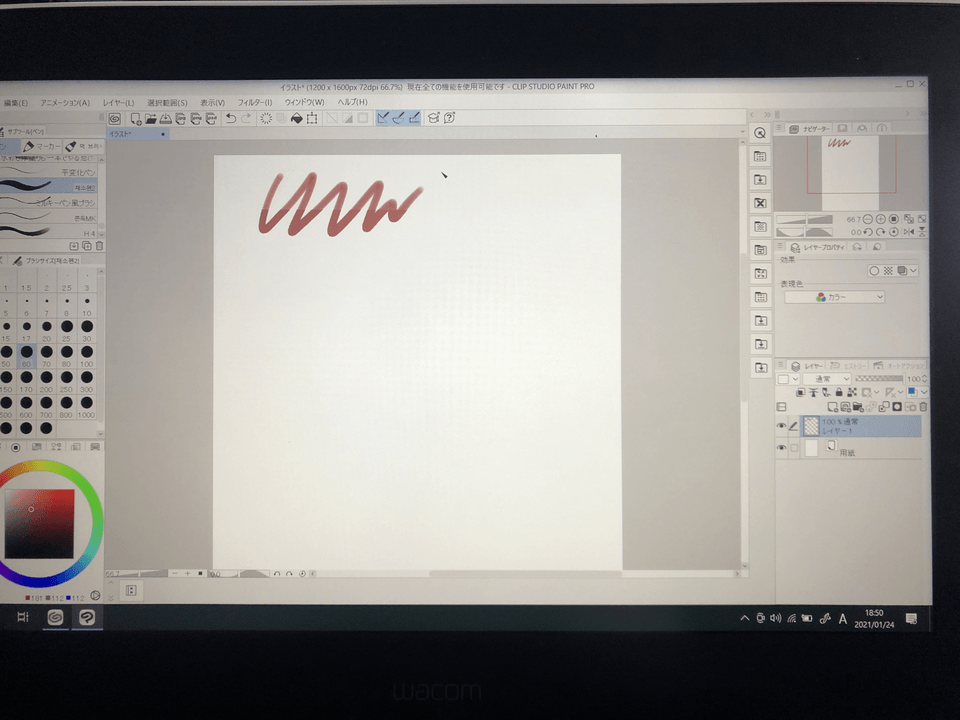
Task: Open the カラー expression color dropdown
Action: point(835,297)
